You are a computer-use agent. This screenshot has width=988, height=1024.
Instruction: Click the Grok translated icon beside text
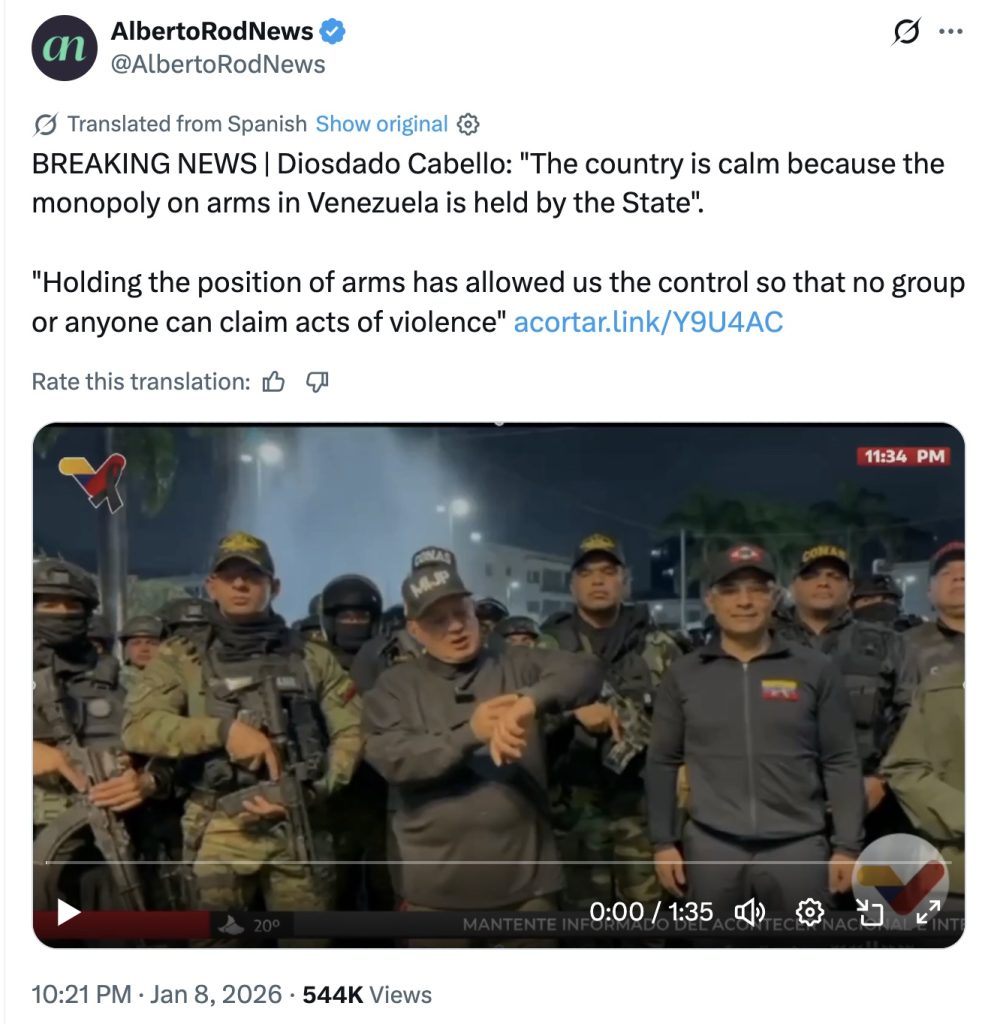click(46, 124)
